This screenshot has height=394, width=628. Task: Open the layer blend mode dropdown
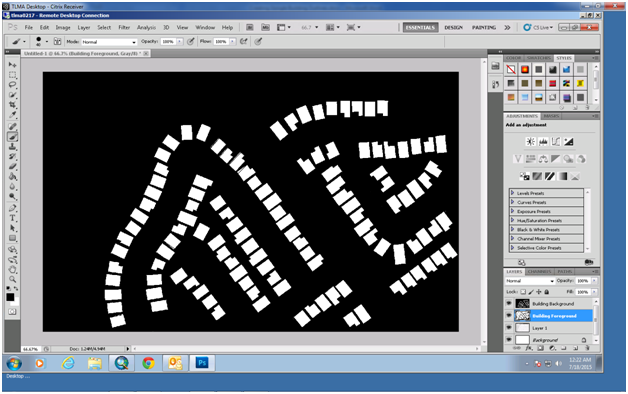(529, 281)
